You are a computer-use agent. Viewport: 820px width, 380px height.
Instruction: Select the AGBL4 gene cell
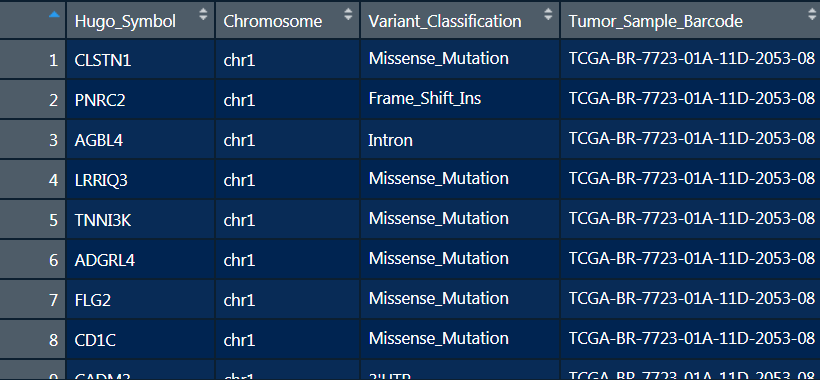click(x=141, y=140)
